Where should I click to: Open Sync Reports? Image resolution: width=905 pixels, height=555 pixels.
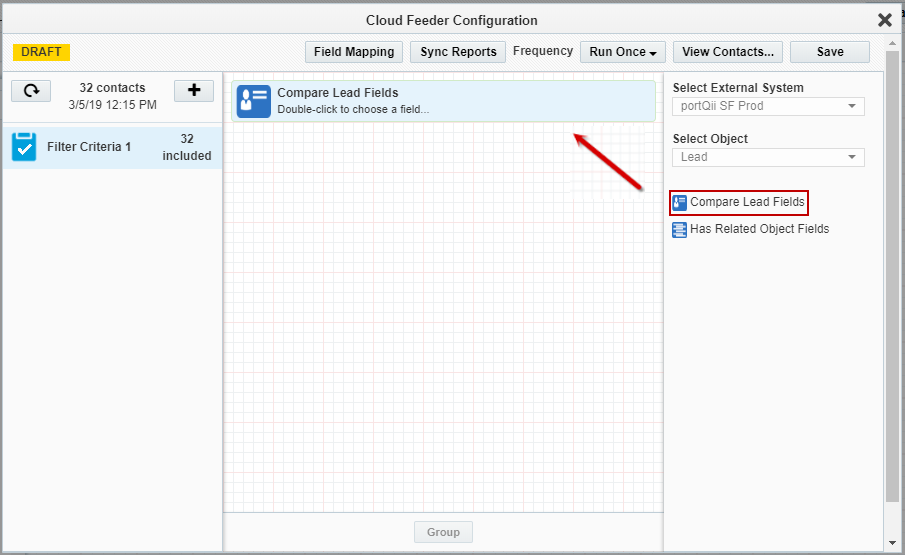click(458, 52)
